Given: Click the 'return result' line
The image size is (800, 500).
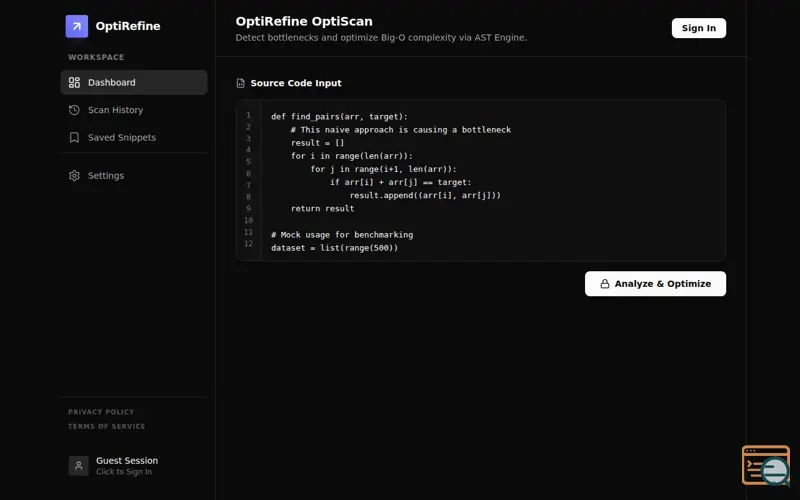Looking at the screenshot, I should 322,208.
